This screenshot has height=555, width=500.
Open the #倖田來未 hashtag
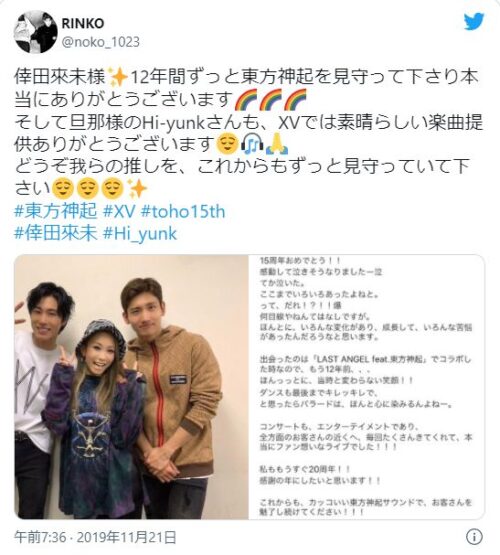click(56, 234)
